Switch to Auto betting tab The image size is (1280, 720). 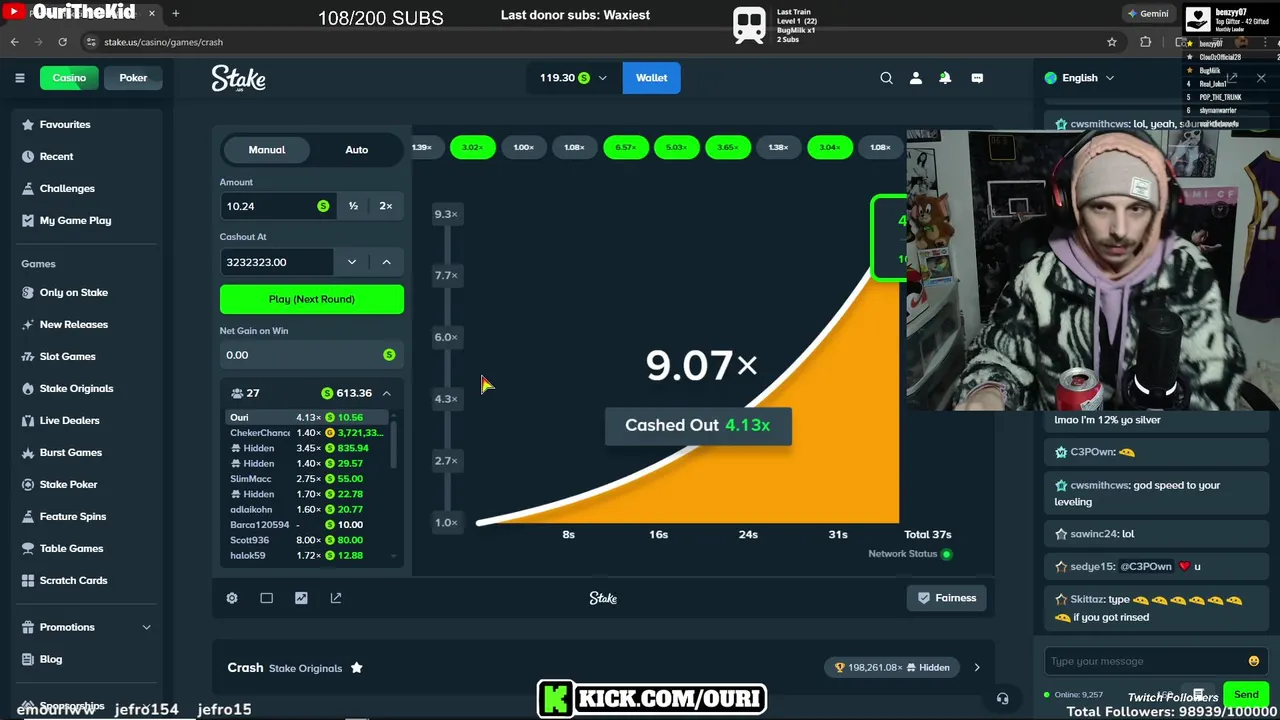357,150
